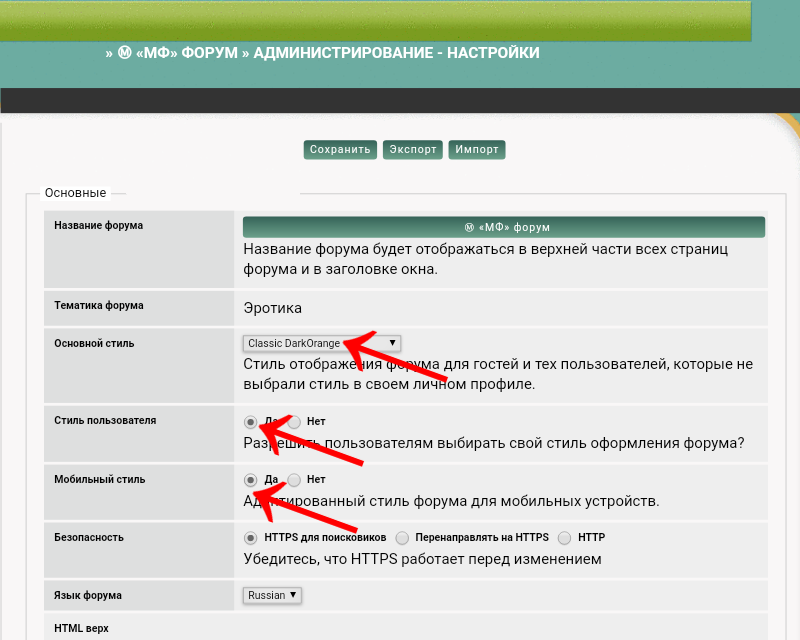Click the Основные section legend
The image size is (800, 640).
pos(76,193)
